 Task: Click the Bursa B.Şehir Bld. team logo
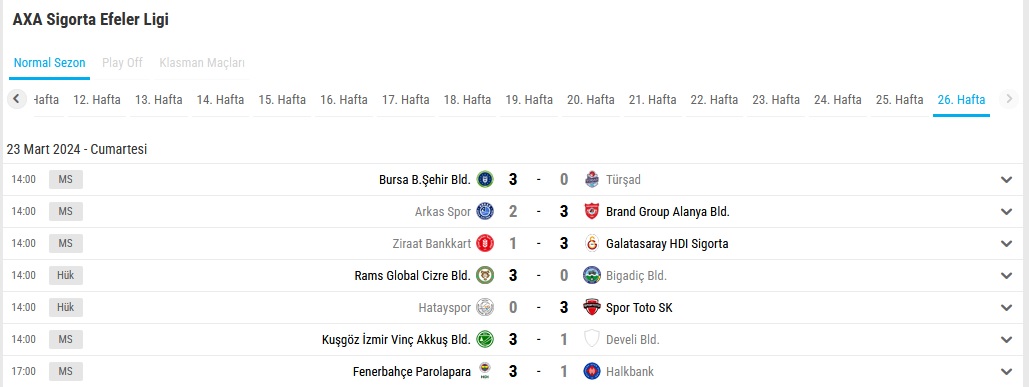485,179
